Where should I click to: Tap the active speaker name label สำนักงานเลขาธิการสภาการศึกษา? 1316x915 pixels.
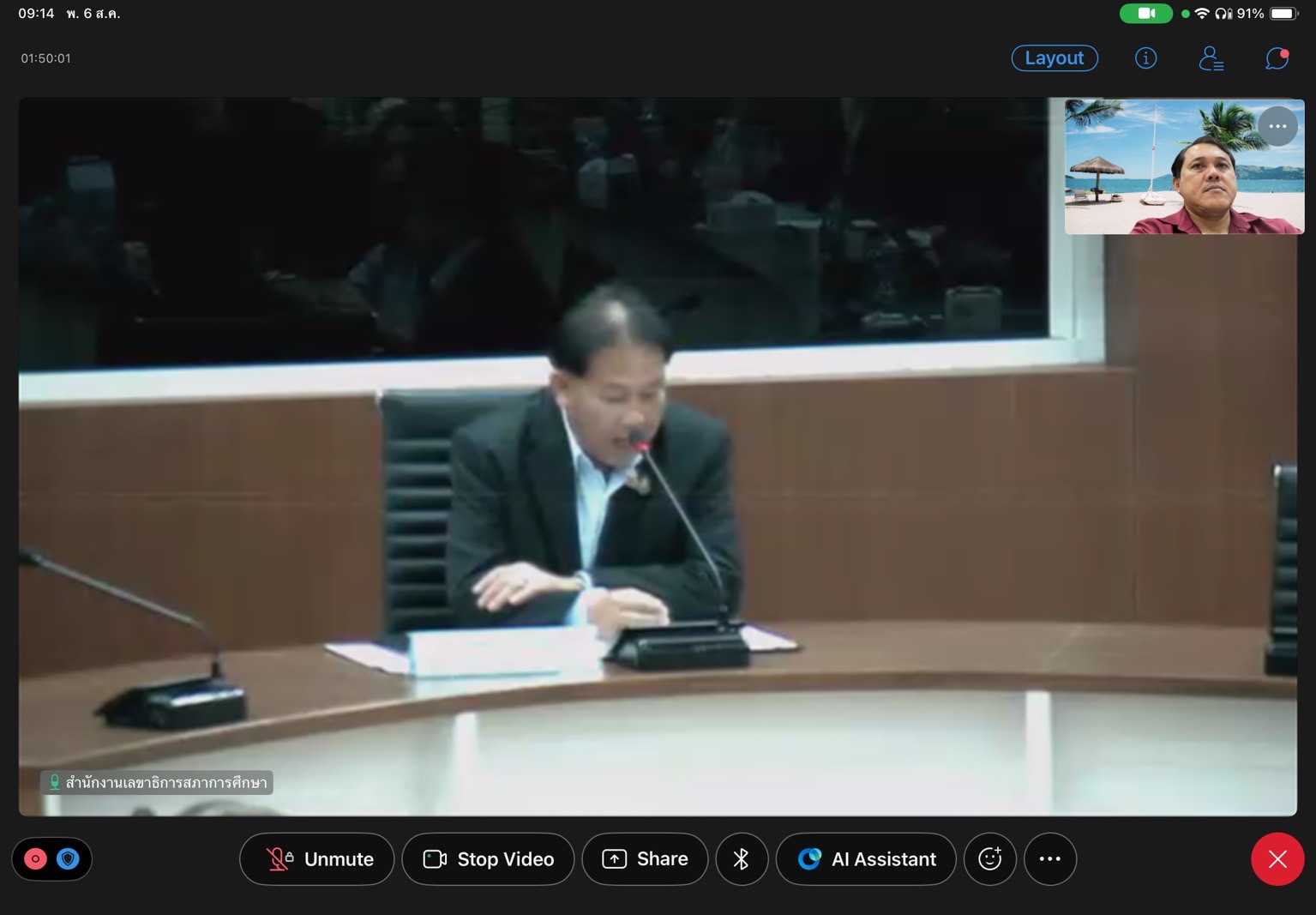pos(157,782)
